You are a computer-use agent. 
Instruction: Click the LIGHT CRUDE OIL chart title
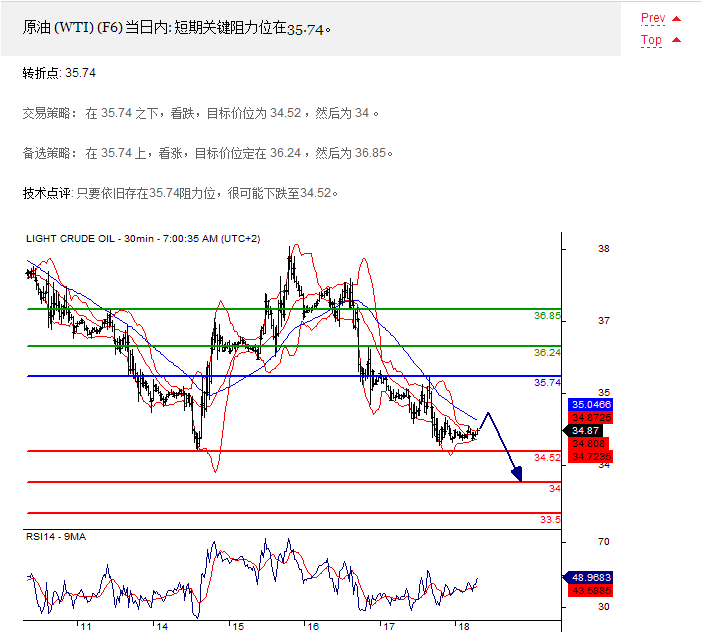pyautogui.click(x=143, y=239)
